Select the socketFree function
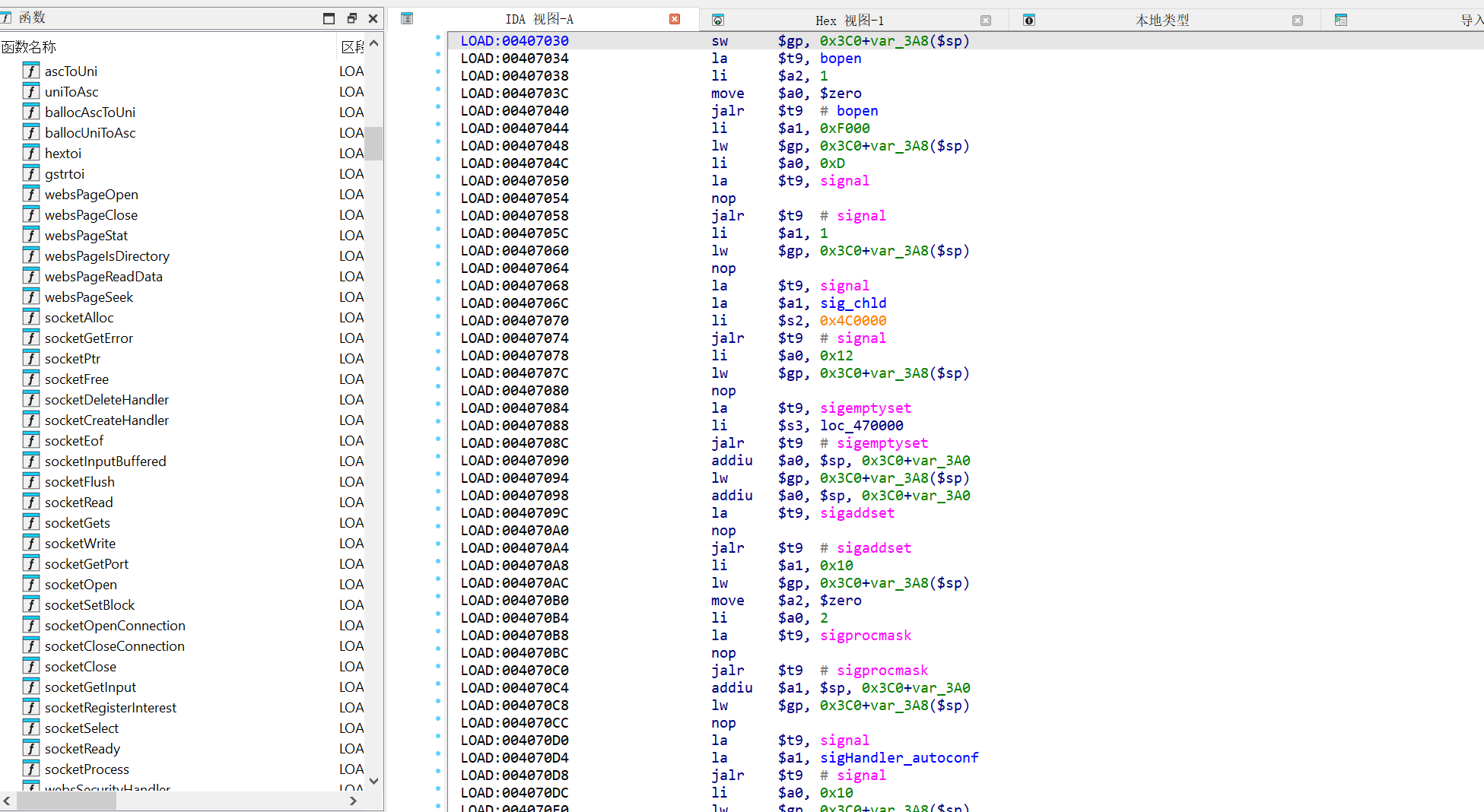Viewport: 1484px width, 812px height. coord(77,379)
